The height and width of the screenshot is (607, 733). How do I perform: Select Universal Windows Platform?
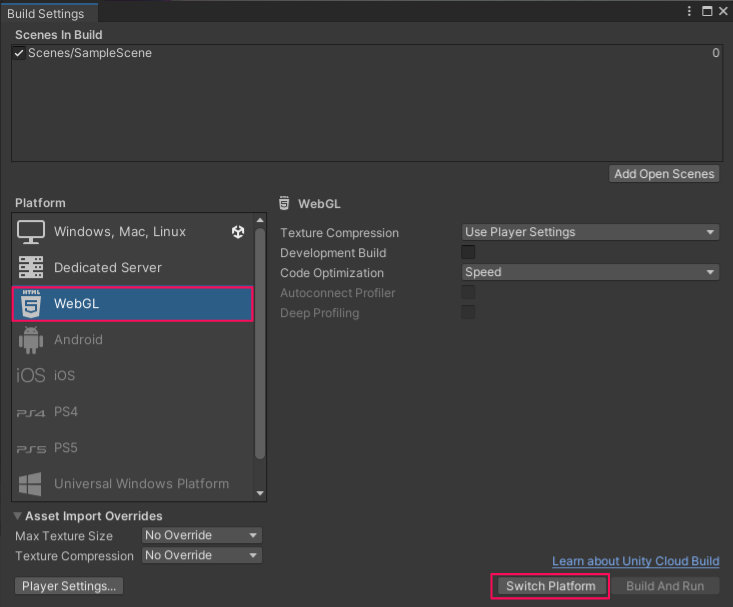click(133, 484)
